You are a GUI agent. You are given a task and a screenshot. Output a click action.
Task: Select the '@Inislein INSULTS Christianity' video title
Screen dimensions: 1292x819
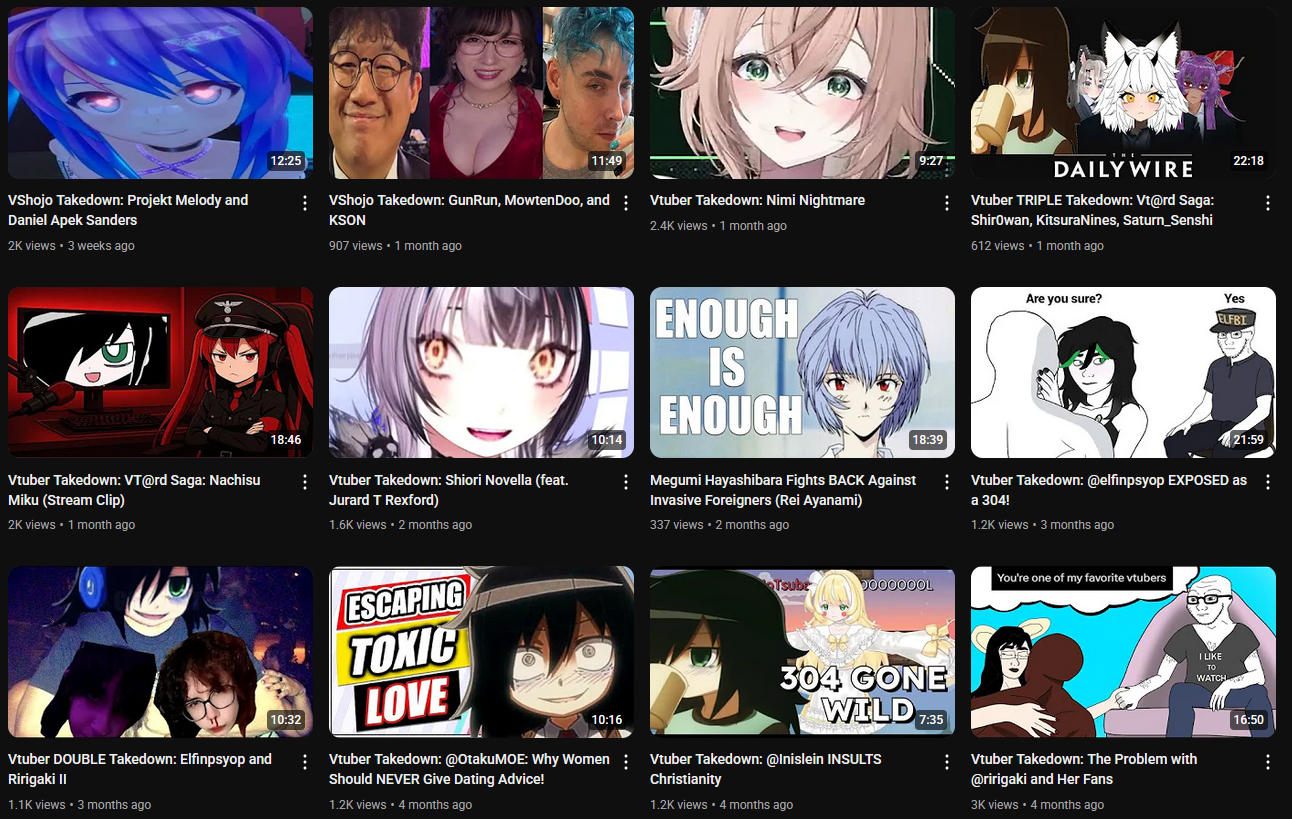pos(766,769)
